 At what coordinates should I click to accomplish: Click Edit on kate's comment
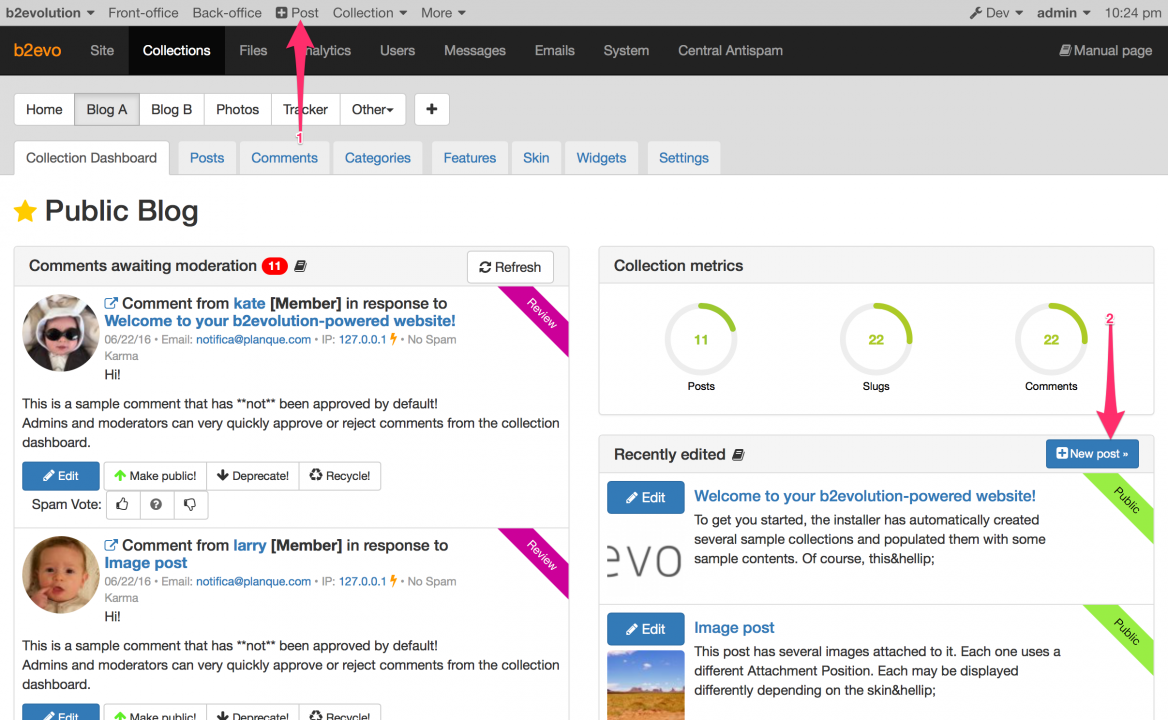point(60,476)
